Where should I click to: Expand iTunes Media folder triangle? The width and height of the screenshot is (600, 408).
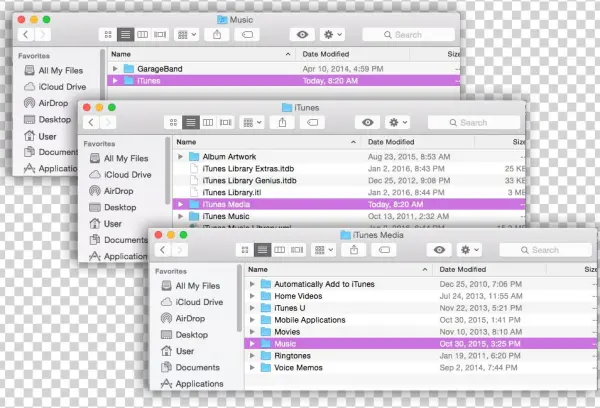click(x=180, y=204)
